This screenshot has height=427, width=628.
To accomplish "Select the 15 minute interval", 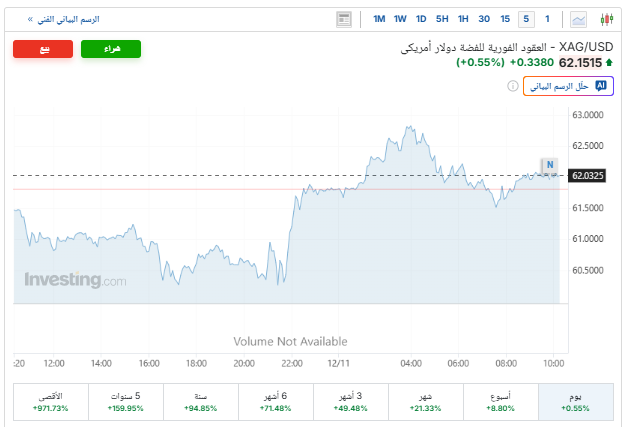I will 505,19.
